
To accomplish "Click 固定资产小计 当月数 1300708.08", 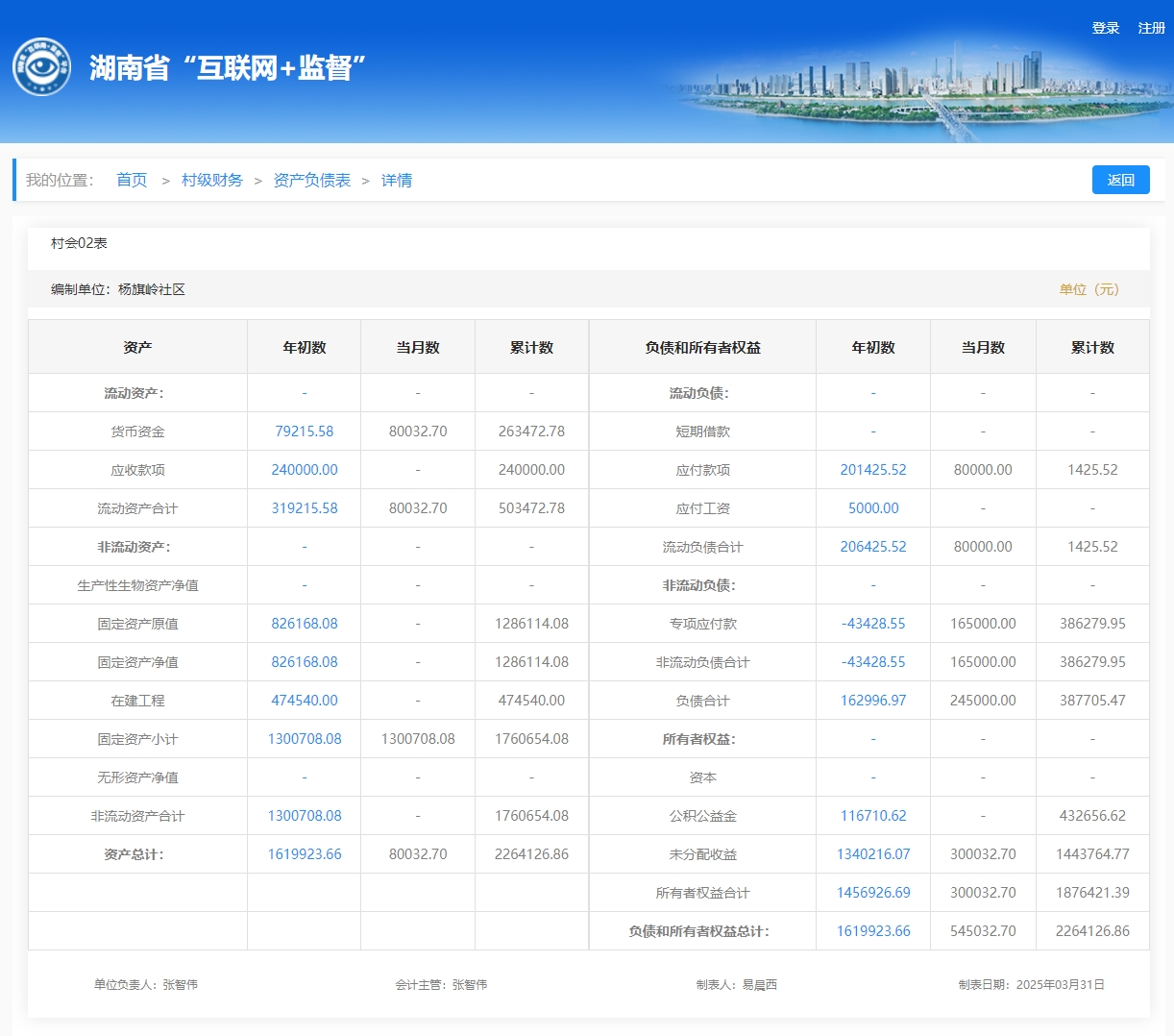I will coord(418,739).
